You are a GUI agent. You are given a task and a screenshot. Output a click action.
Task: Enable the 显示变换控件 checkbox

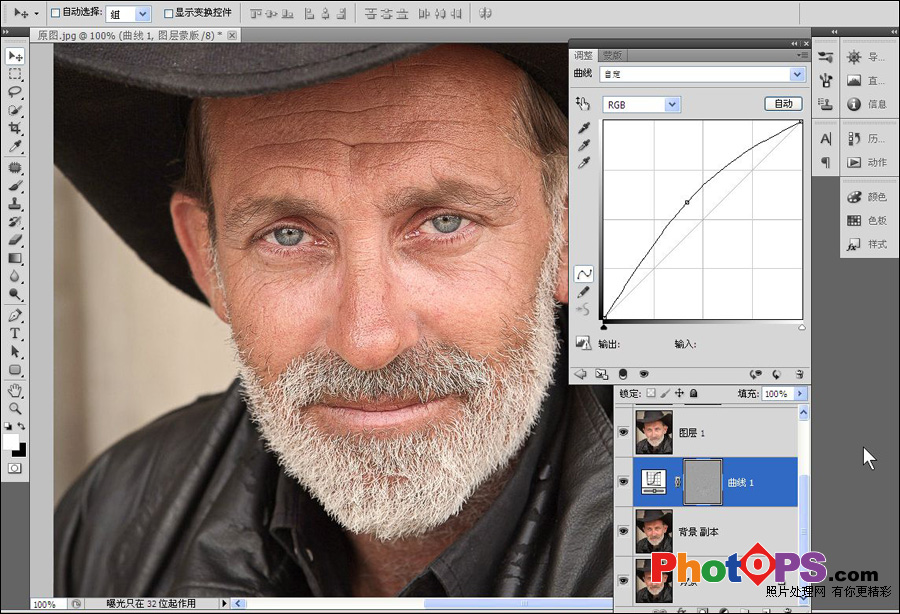[169, 13]
